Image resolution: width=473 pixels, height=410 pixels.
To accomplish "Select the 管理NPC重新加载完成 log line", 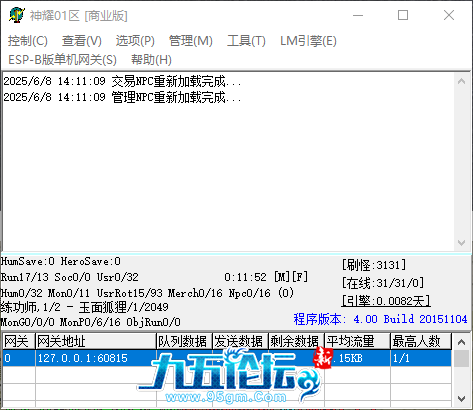I will pos(122,97).
